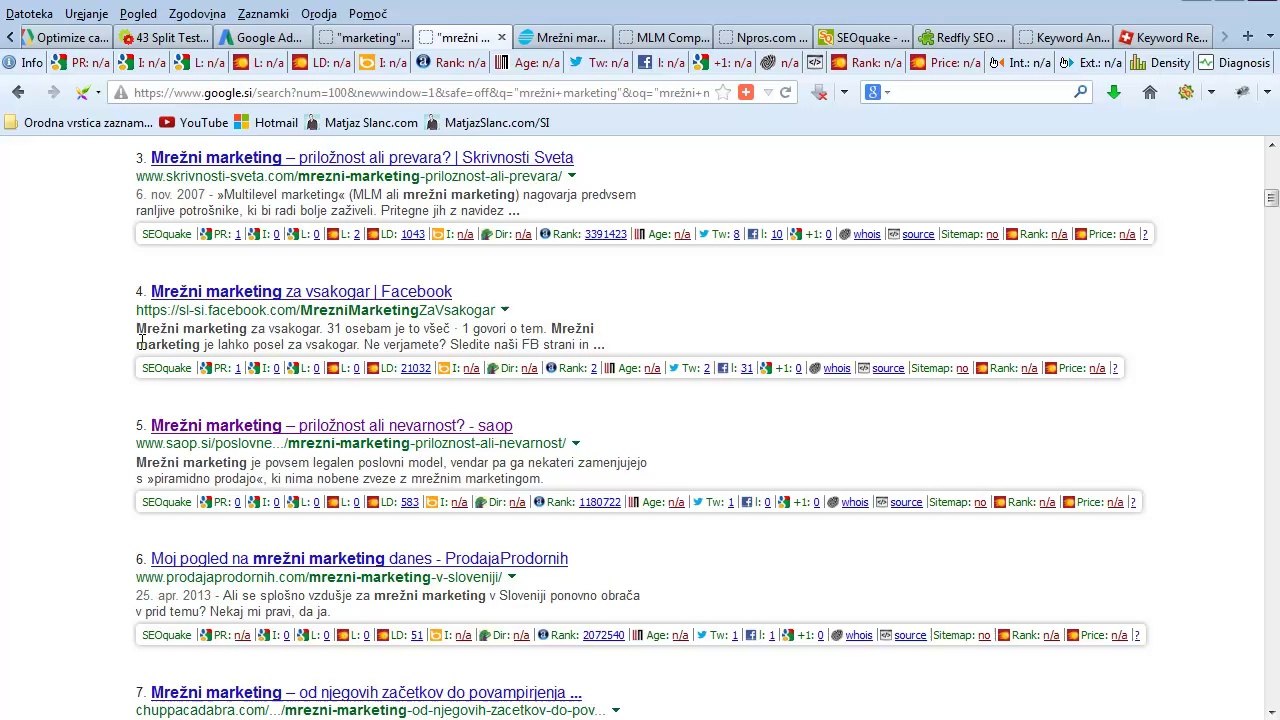The width and height of the screenshot is (1280, 720).
Task: Click source in facebook result SEOquake bar
Action: [x=888, y=368]
